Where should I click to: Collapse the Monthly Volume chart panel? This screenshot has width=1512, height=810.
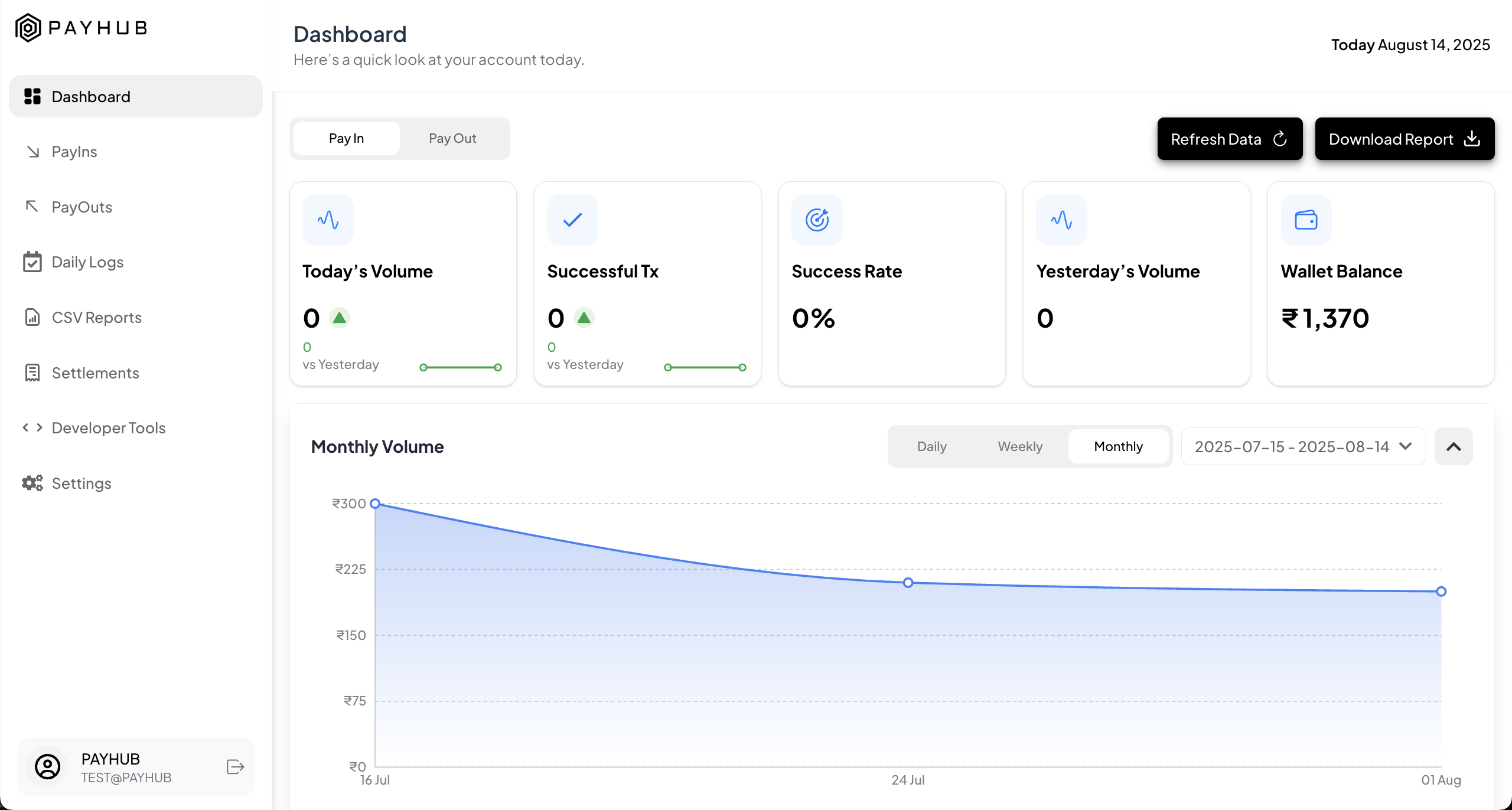coord(1454,446)
